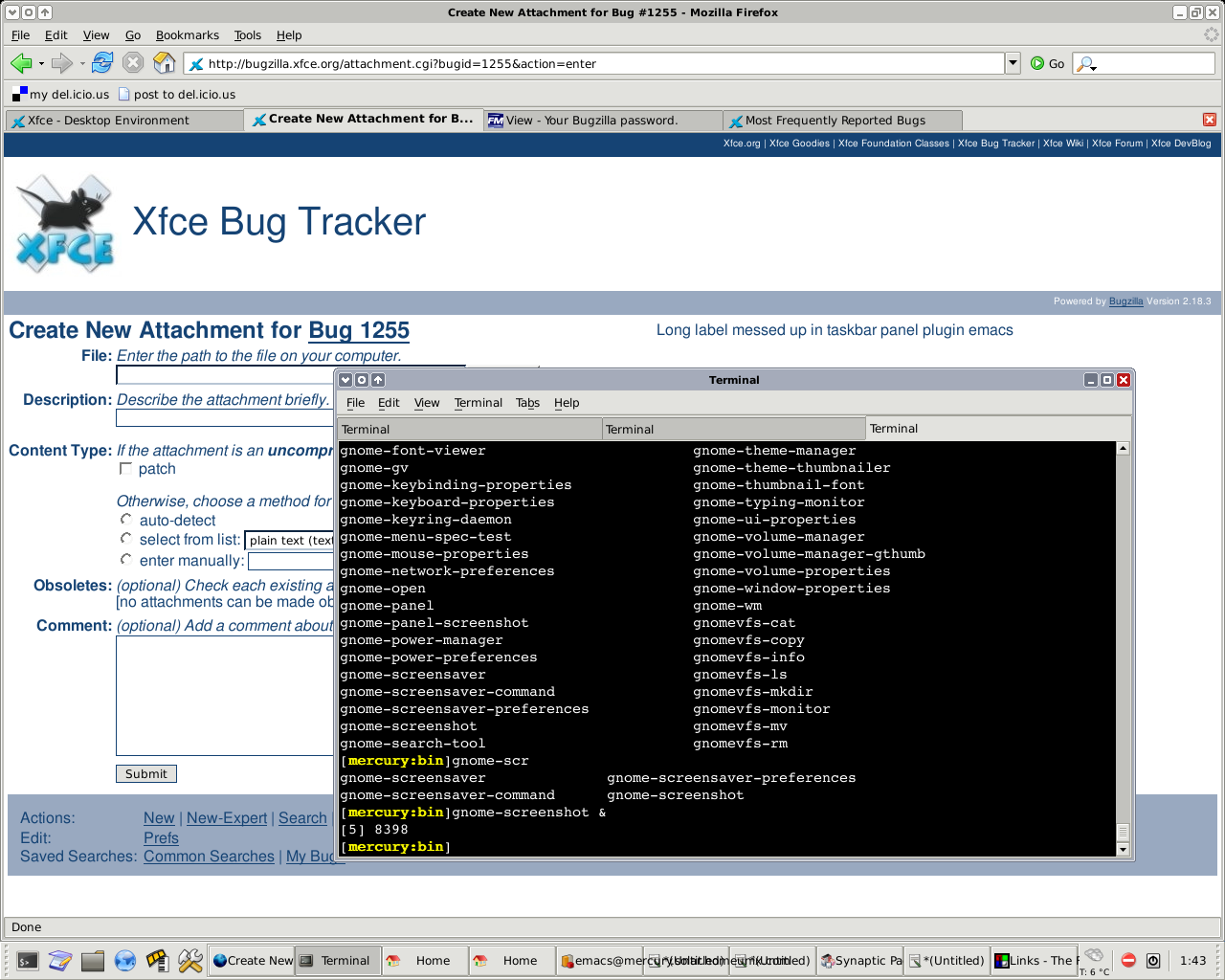Open the settings tools panel launcher icon

click(x=190, y=961)
